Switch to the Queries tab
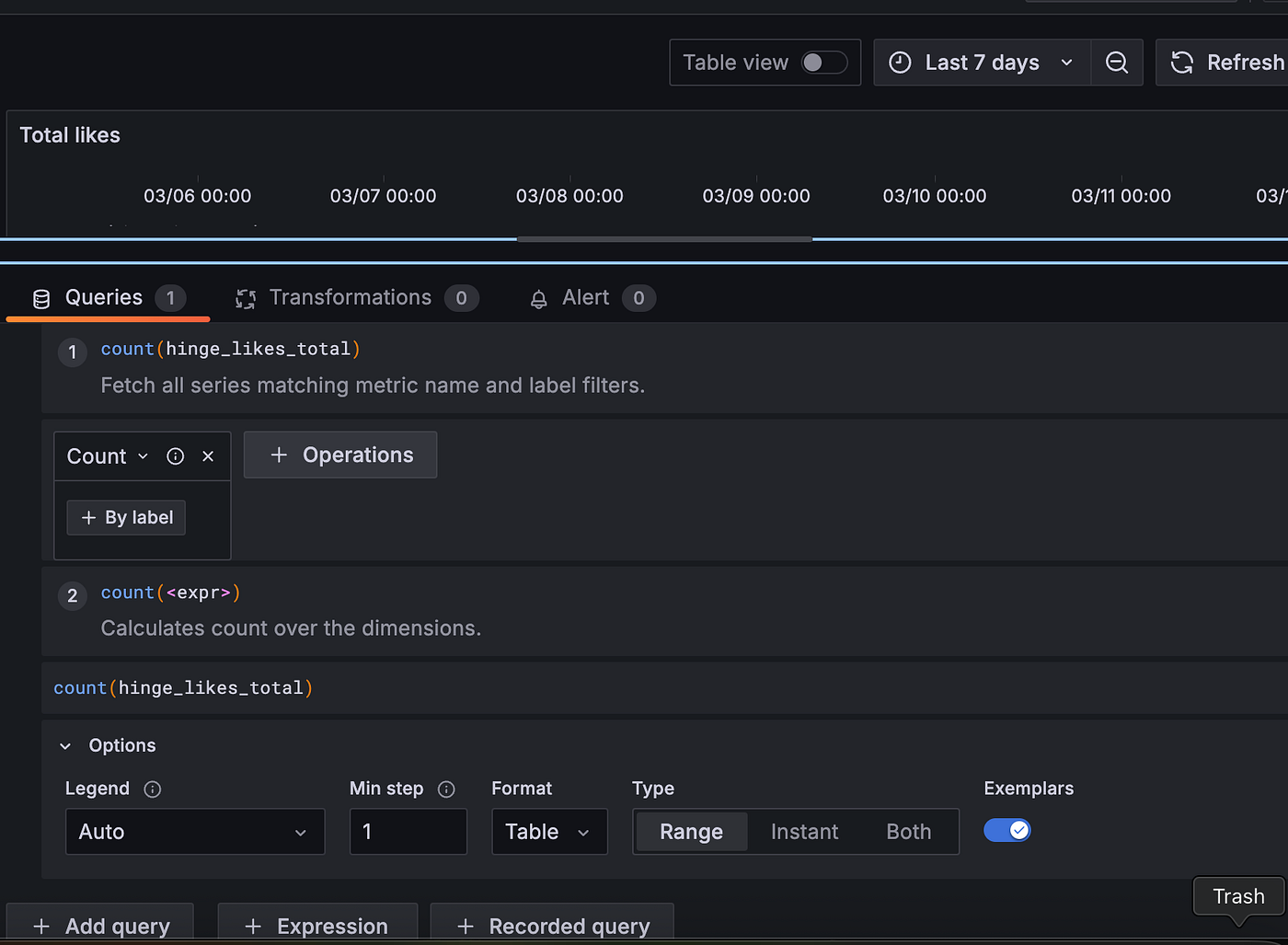Viewport: 1288px width, 945px height. (x=109, y=298)
